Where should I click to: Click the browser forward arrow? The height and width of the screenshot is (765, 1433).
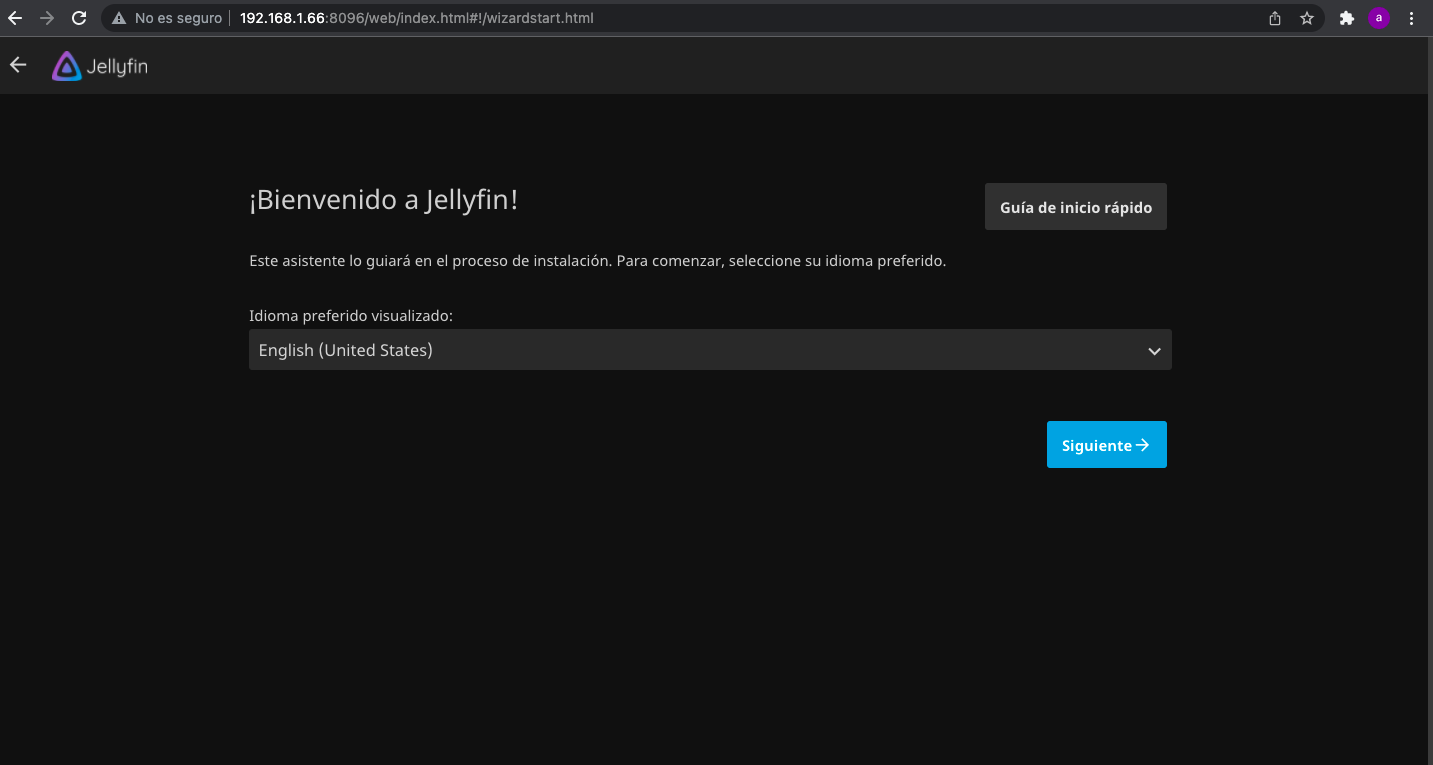point(47,18)
